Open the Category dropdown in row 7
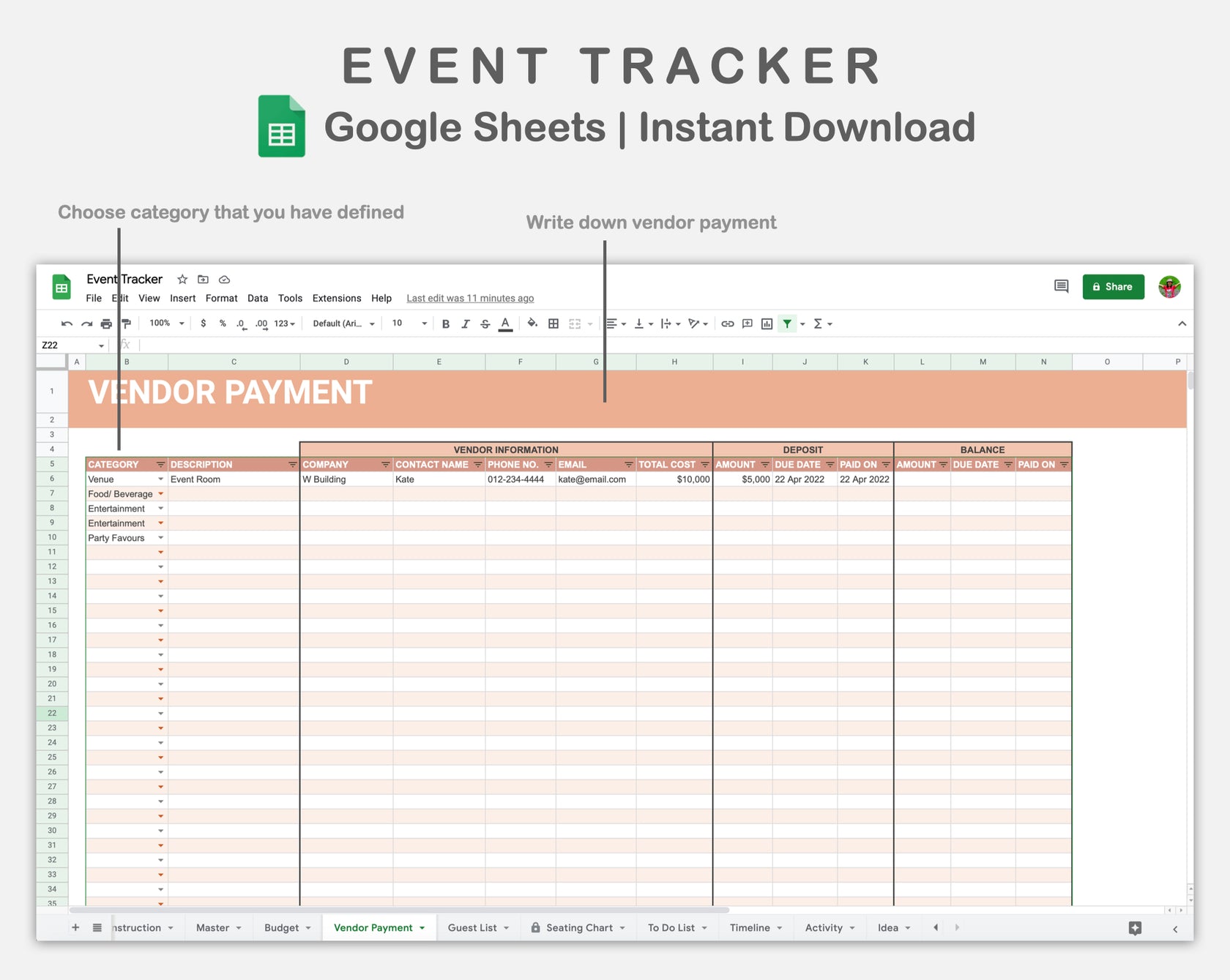 tap(160, 493)
